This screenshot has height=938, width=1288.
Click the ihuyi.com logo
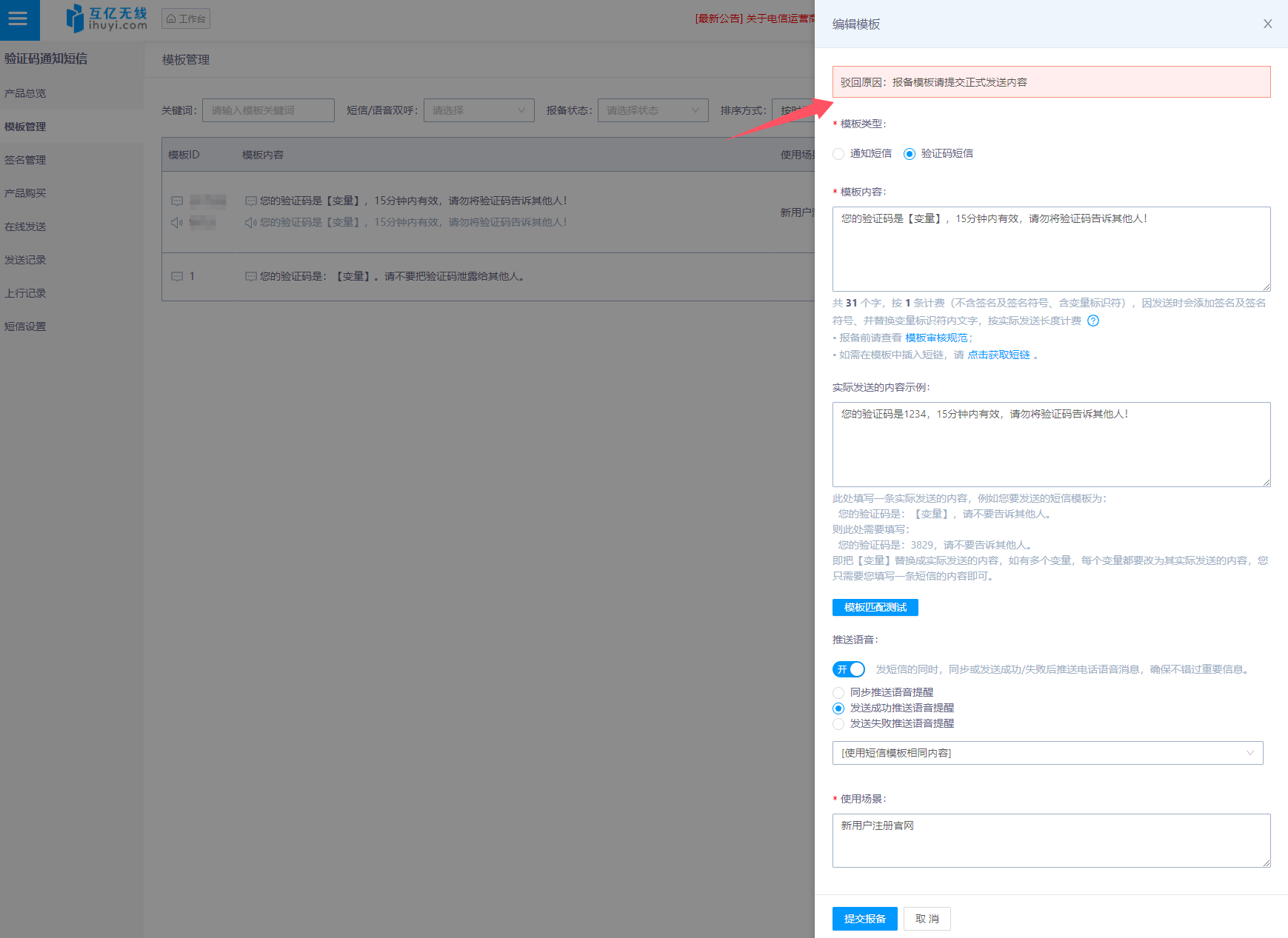point(107,19)
